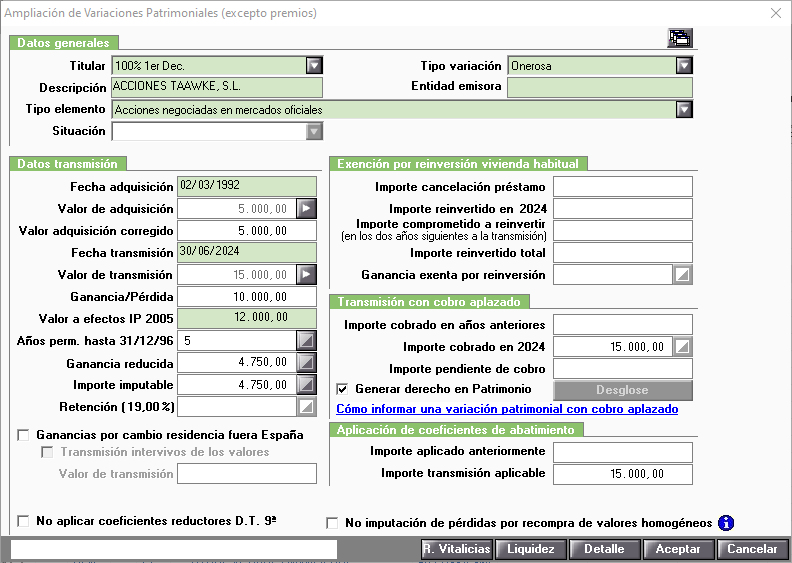The image size is (792, 563).
Task: Click the white status text box at bottom left
Action: [x=174, y=549]
